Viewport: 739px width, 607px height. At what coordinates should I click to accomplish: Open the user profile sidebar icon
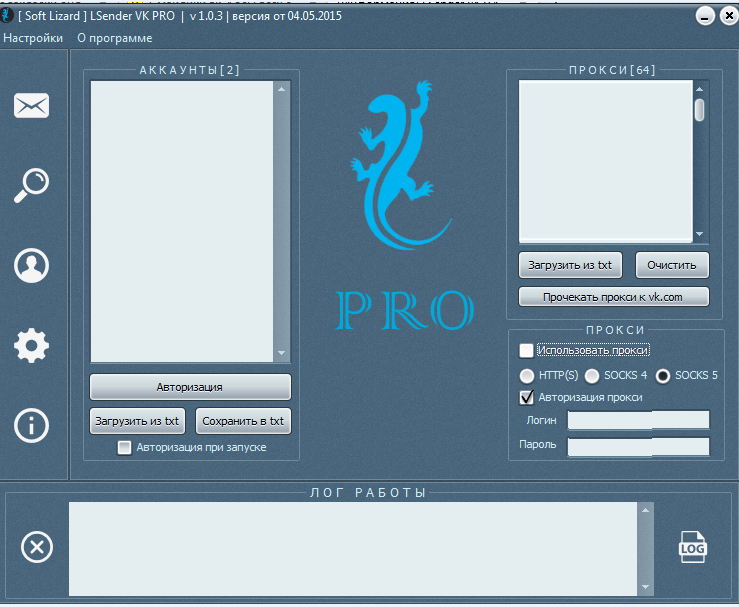[x=31, y=266]
